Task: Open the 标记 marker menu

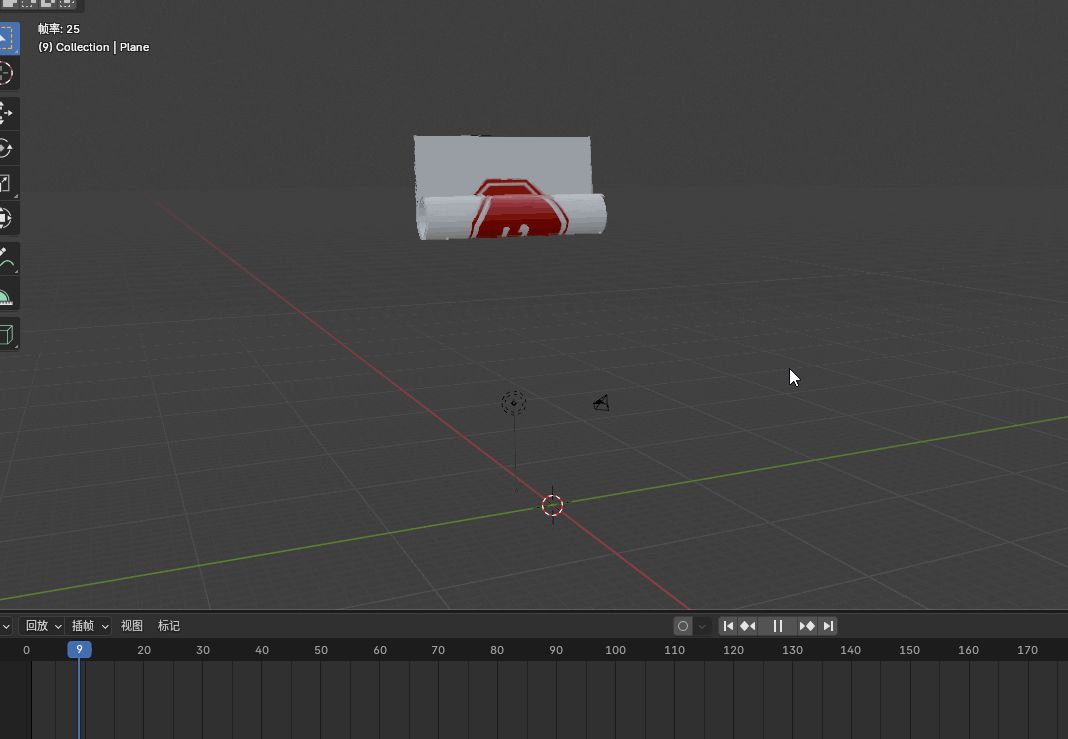Action: pyautogui.click(x=169, y=626)
